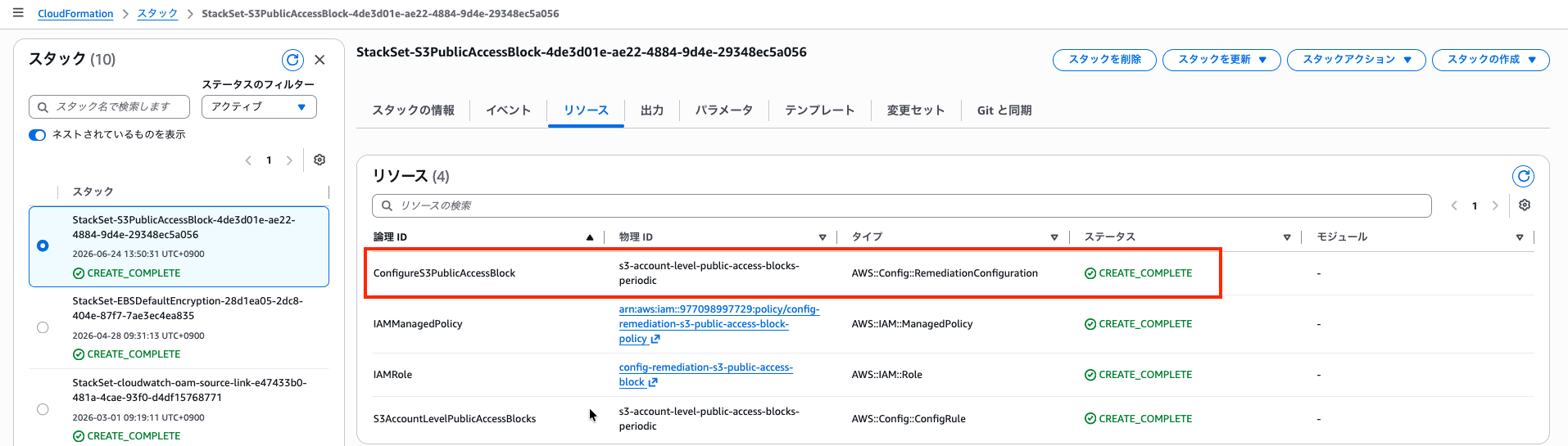1568x446 pixels.
Task: Sort by タイプ column arrow
Action: (x=1054, y=237)
